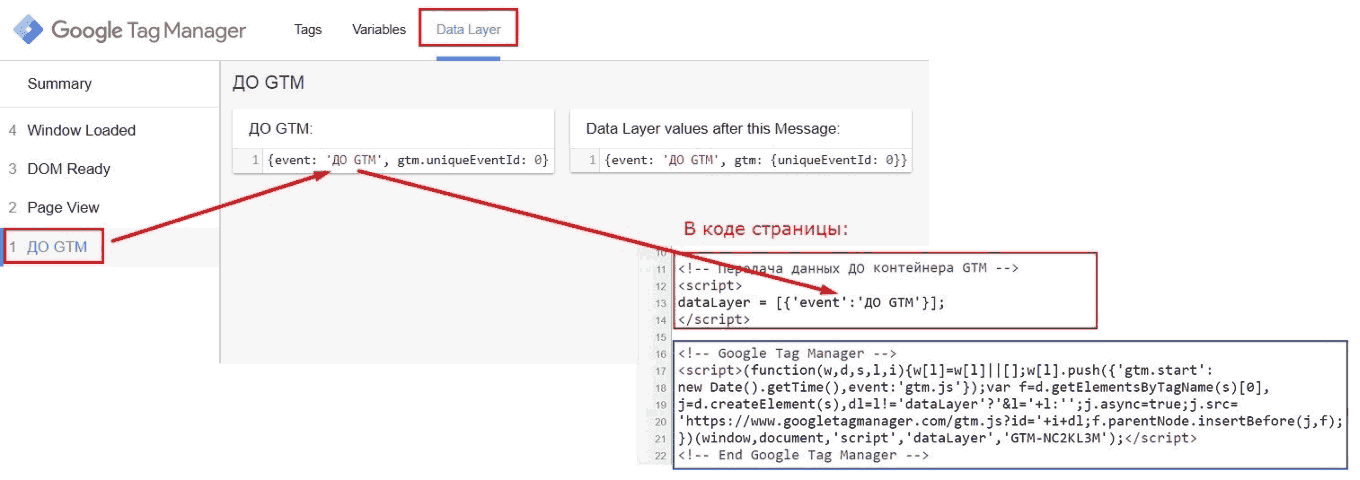Switch to the Data Layer tab
Viewport: 1360px width, 480px height.
click(x=468, y=30)
